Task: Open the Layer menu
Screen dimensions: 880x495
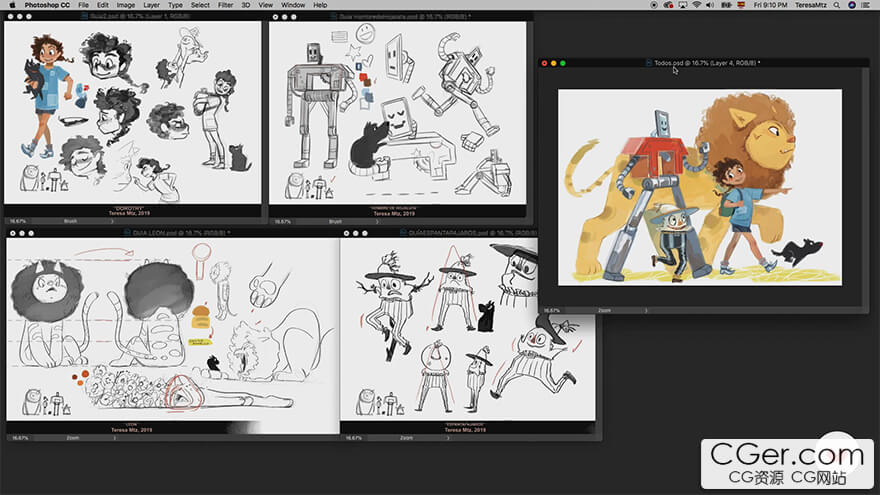Action: pos(152,5)
